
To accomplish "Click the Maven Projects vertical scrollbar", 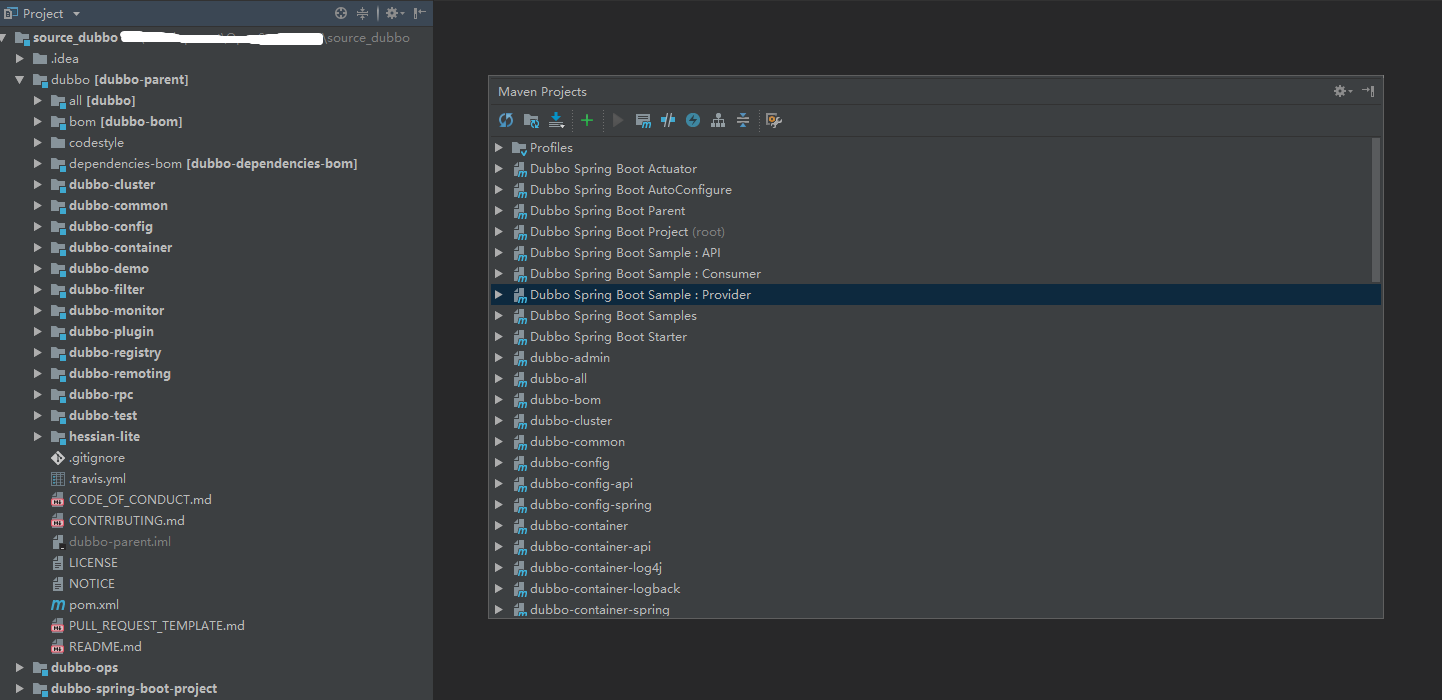I will click(1376, 210).
